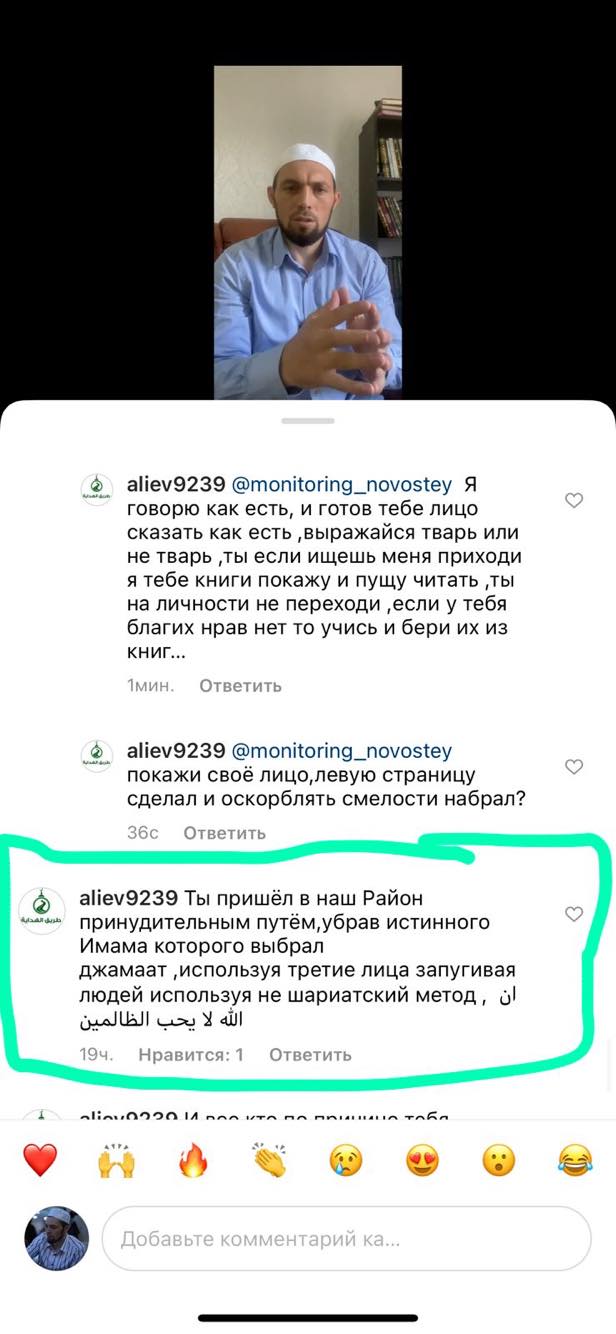Send clapping hands emoji reaction
This screenshot has width=616, height=1334.
click(x=269, y=1160)
